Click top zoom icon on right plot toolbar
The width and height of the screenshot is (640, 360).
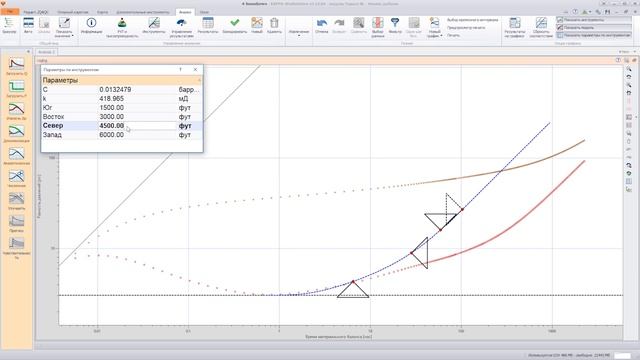click(x=629, y=69)
